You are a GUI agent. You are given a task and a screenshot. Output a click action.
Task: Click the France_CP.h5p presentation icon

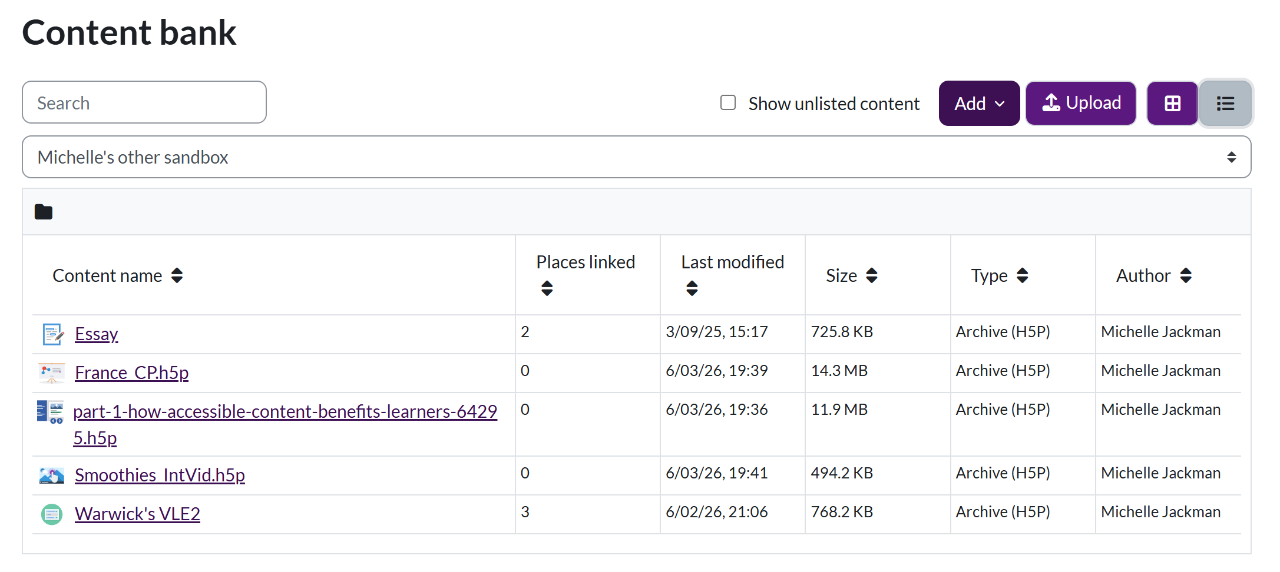pos(52,373)
